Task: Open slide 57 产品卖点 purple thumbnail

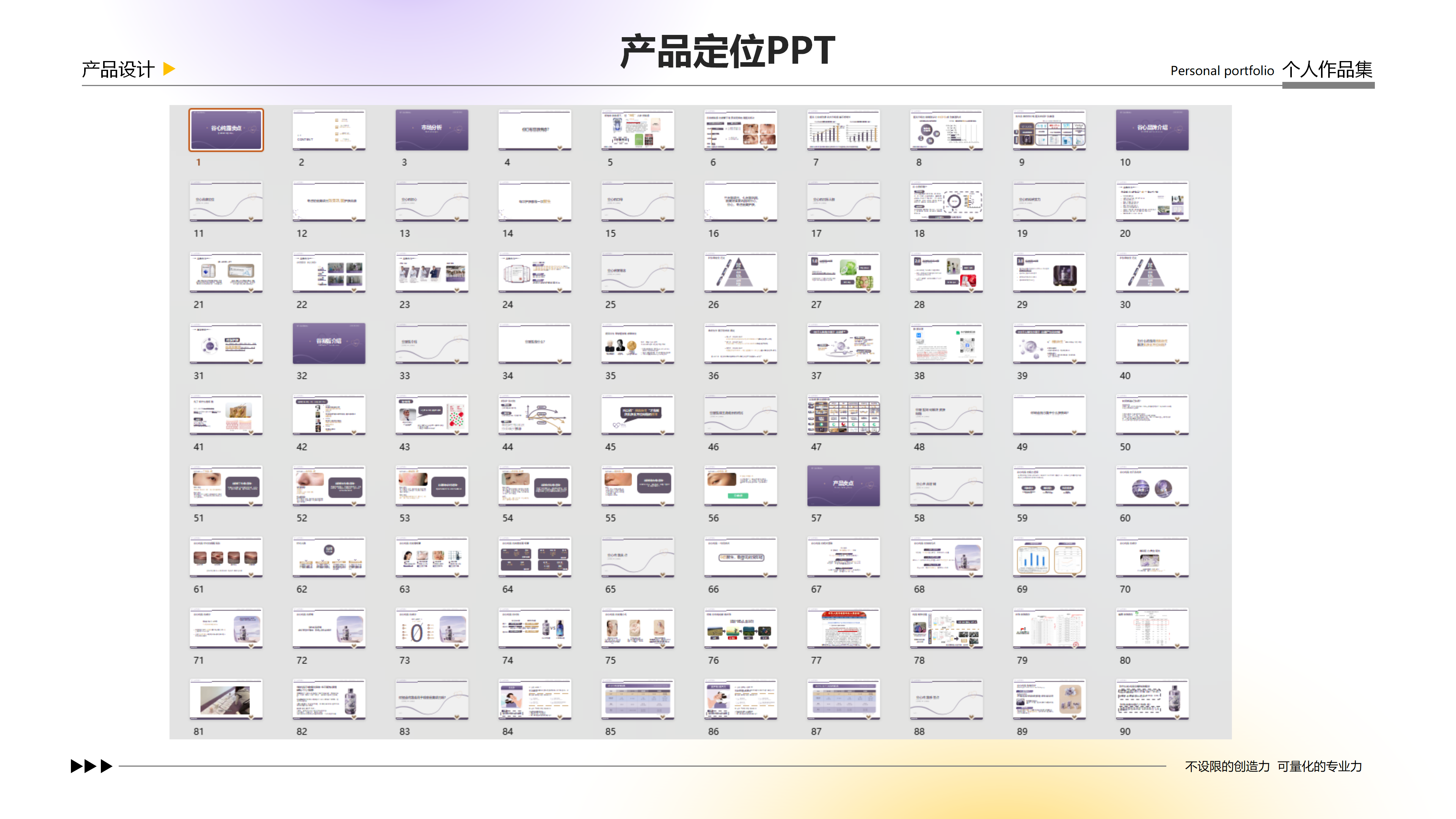Action: pyautogui.click(x=843, y=485)
